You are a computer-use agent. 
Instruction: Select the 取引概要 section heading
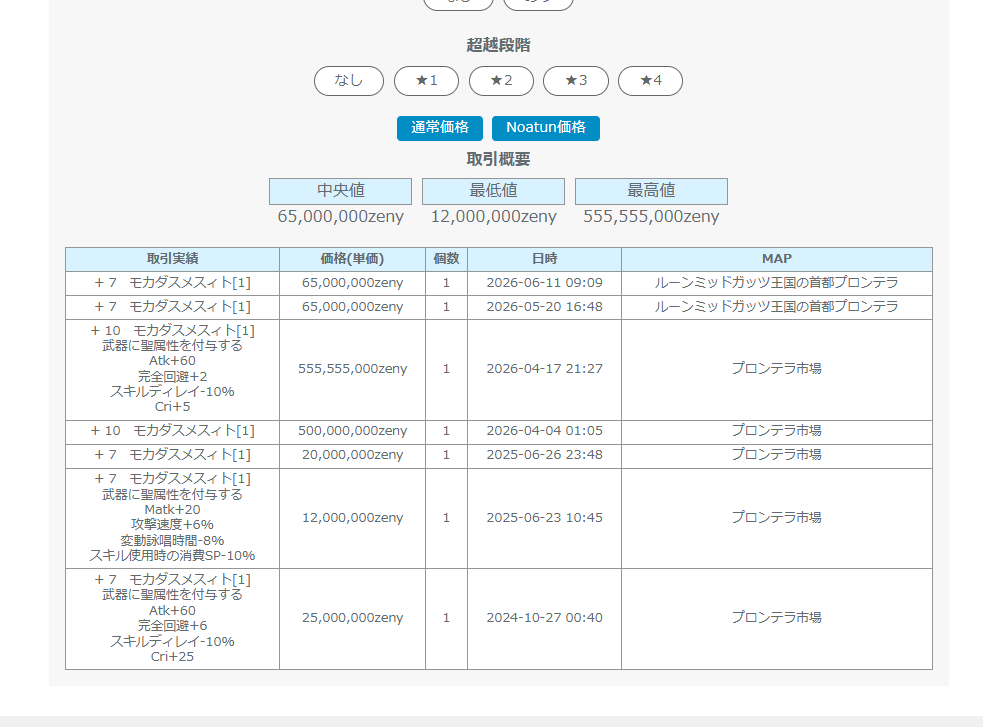[x=498, y=159]
